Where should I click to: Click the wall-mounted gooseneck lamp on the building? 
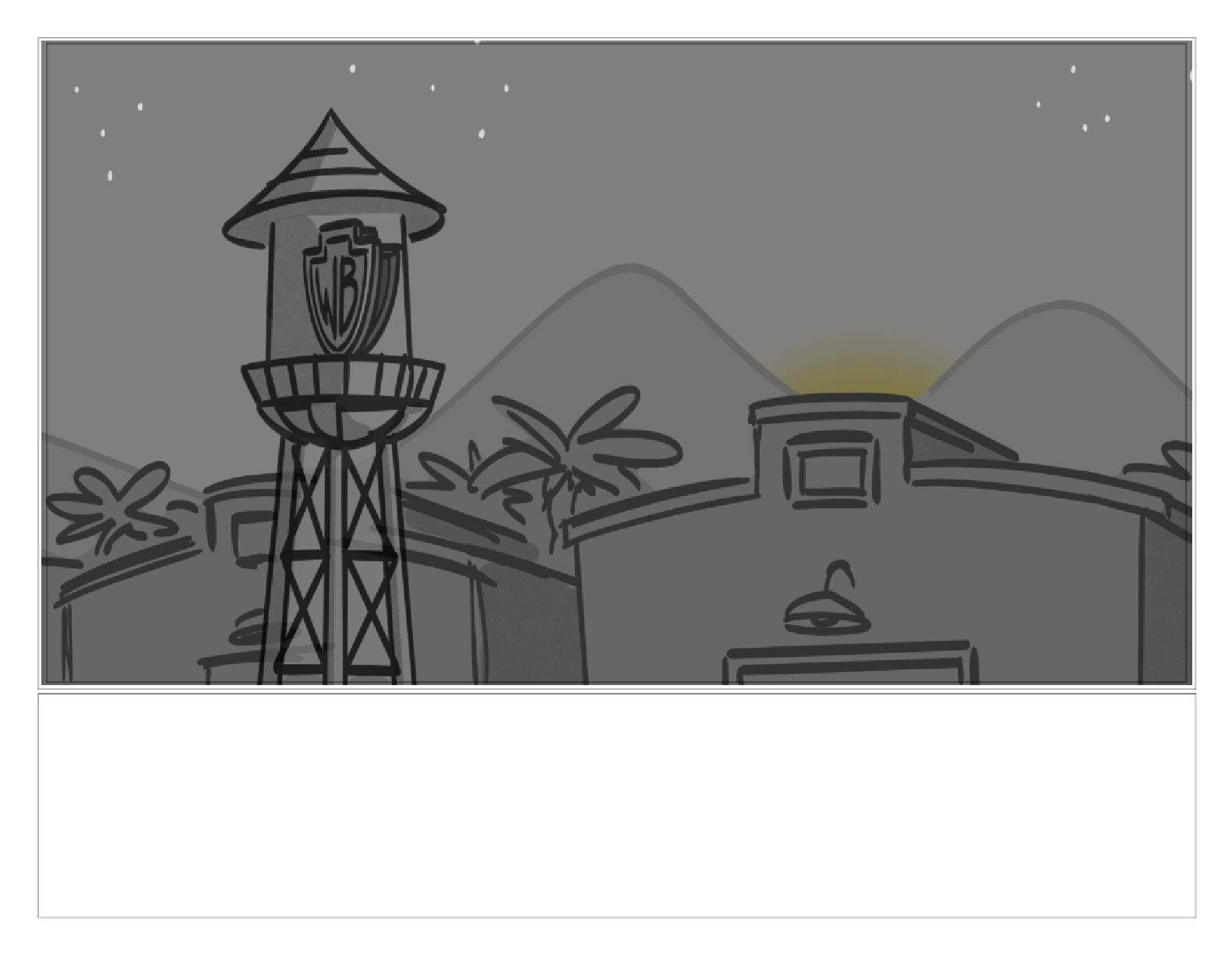click(x=827, y=599)
